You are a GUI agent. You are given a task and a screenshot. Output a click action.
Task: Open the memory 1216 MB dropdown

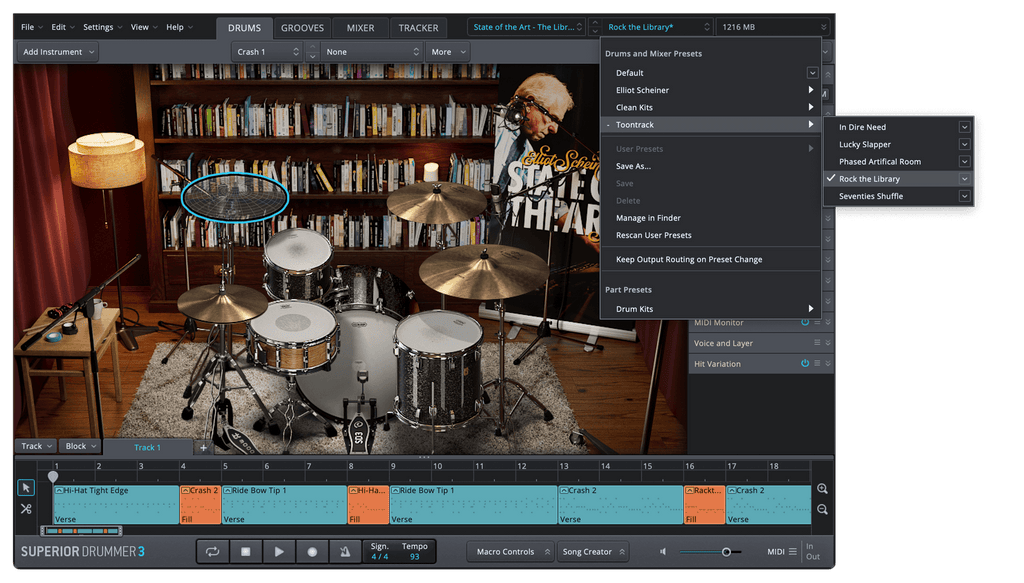click(773, 27)
